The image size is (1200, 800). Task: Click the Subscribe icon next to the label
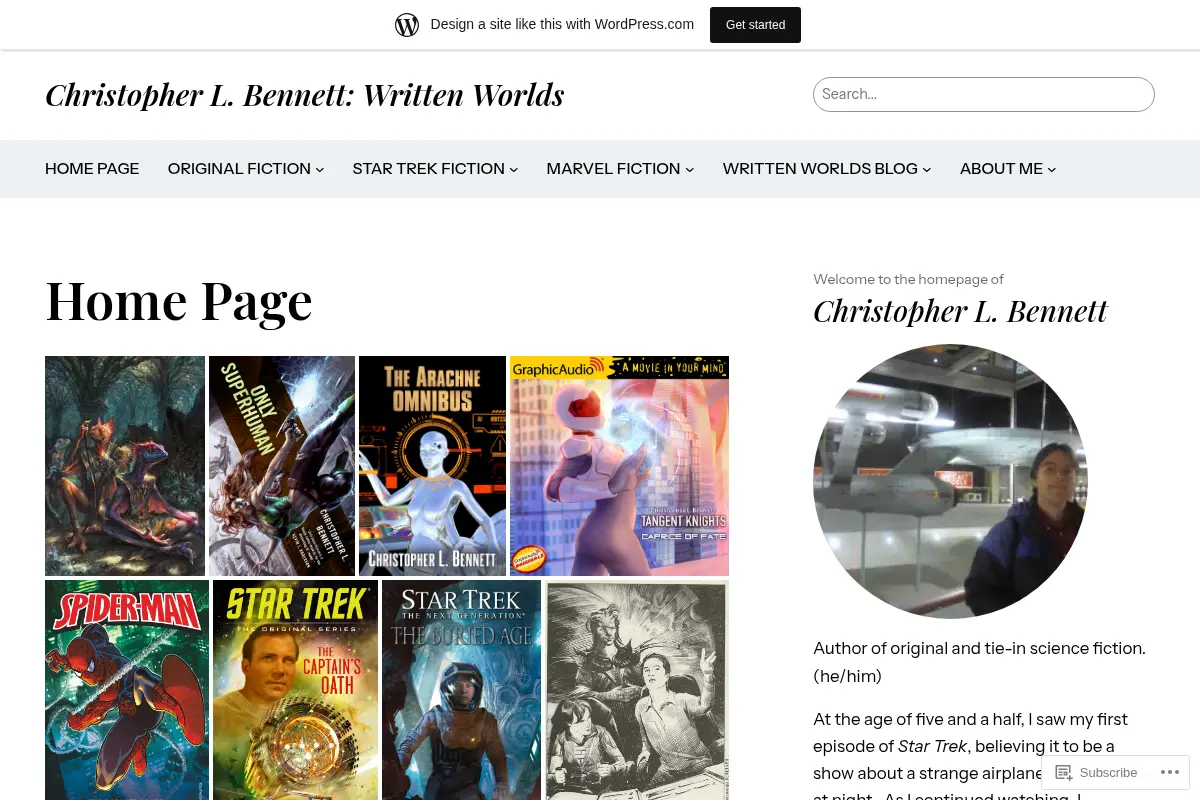tap(1064, 772)
